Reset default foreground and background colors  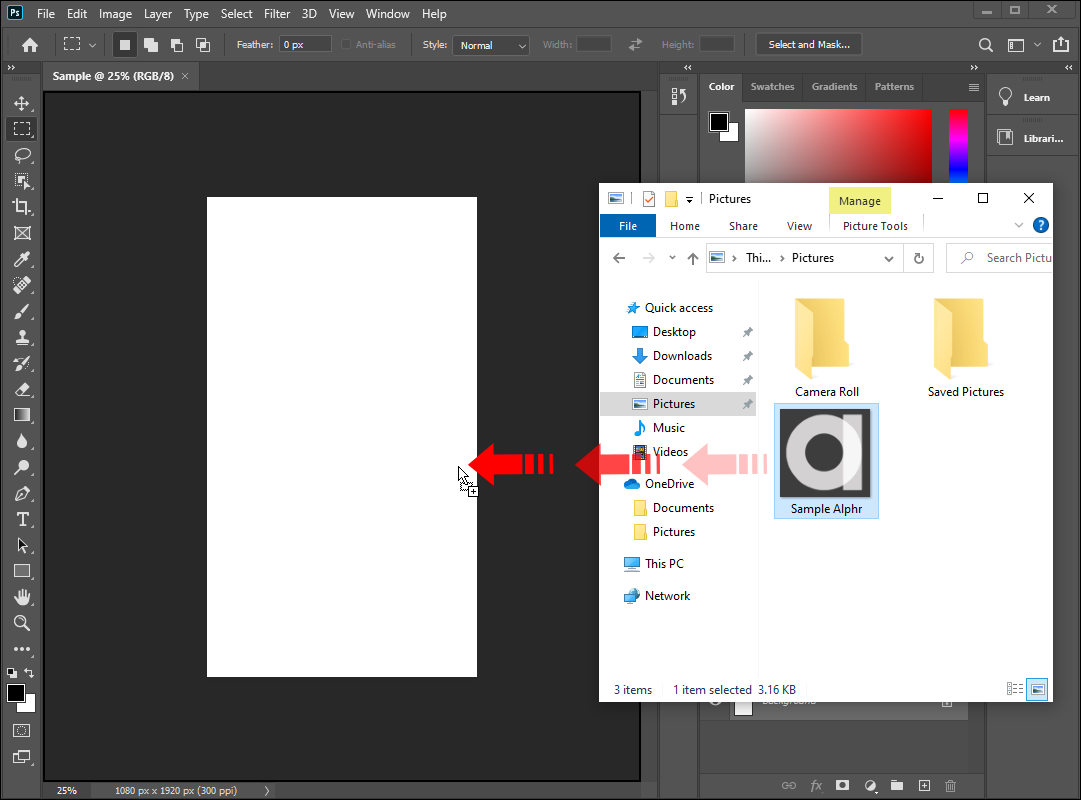coord(12,672)
